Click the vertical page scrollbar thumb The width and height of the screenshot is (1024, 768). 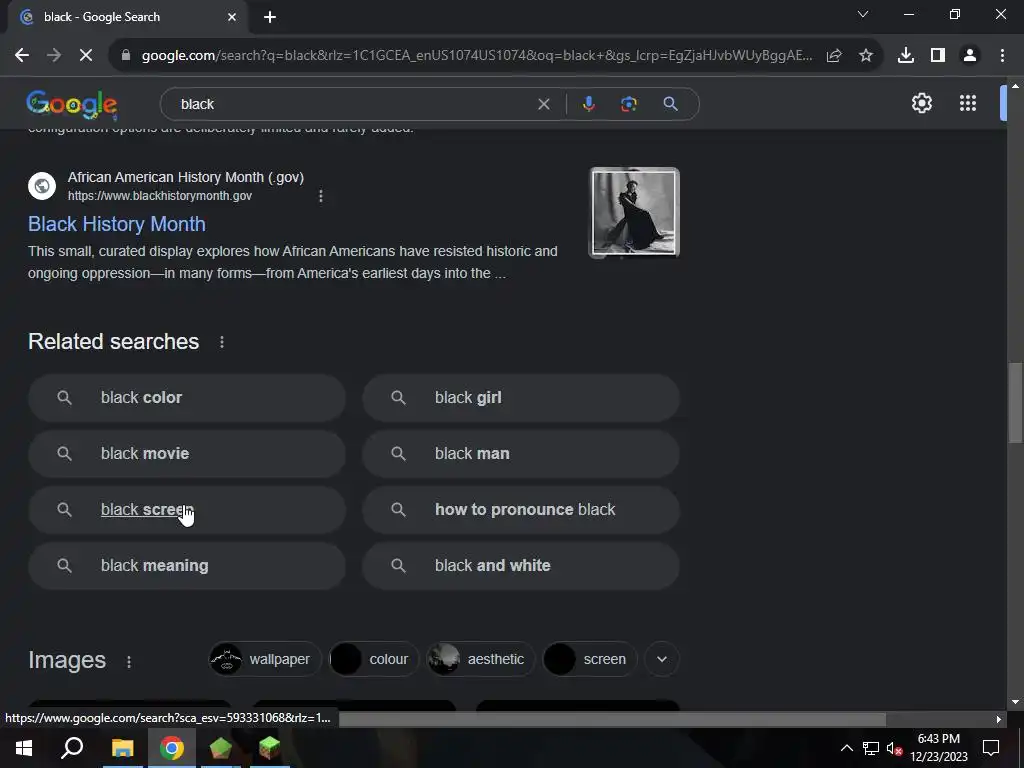pyautogui.click(x=1015, y=402)
